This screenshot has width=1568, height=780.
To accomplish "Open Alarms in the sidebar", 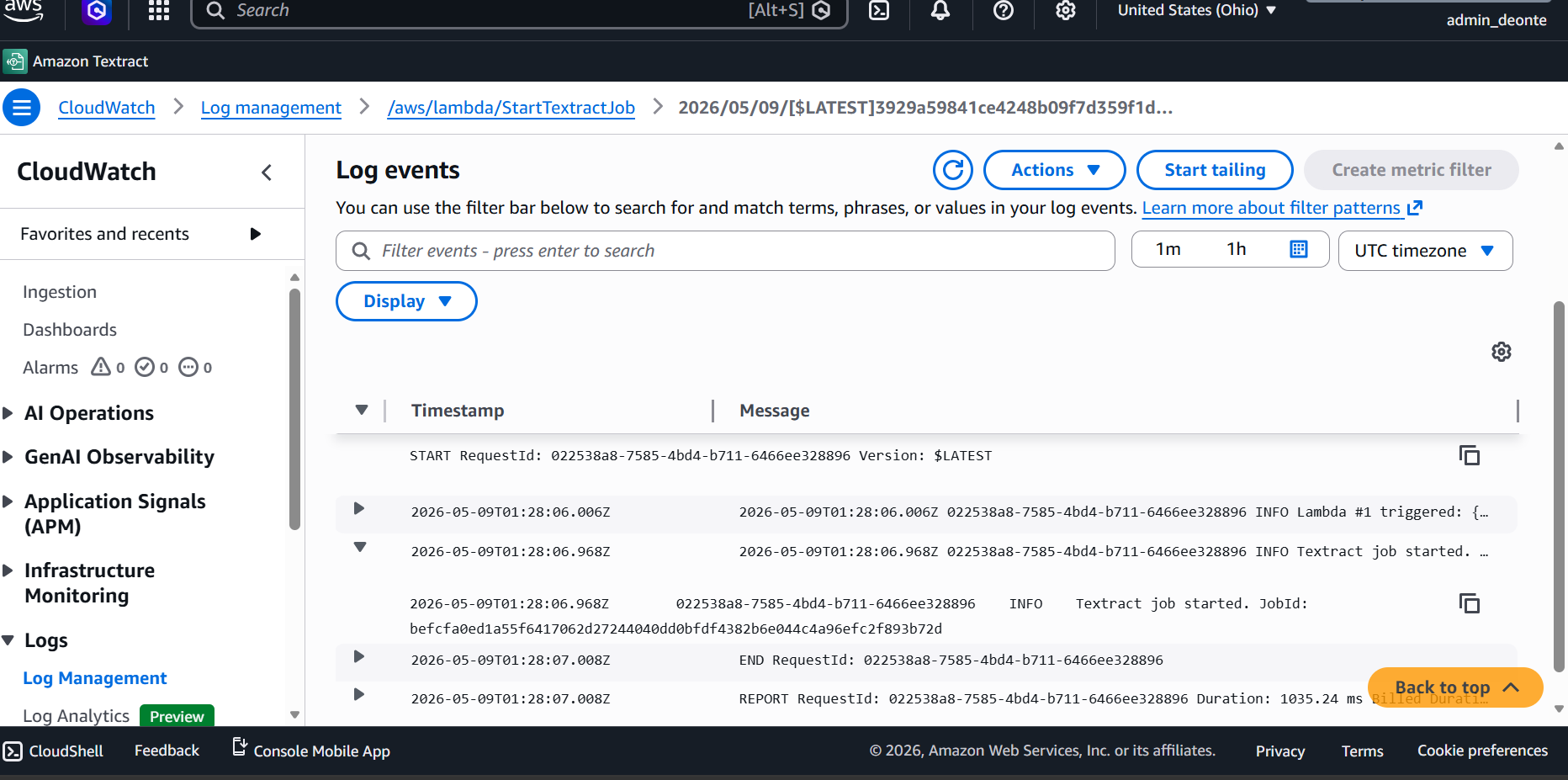I will 50,368.
